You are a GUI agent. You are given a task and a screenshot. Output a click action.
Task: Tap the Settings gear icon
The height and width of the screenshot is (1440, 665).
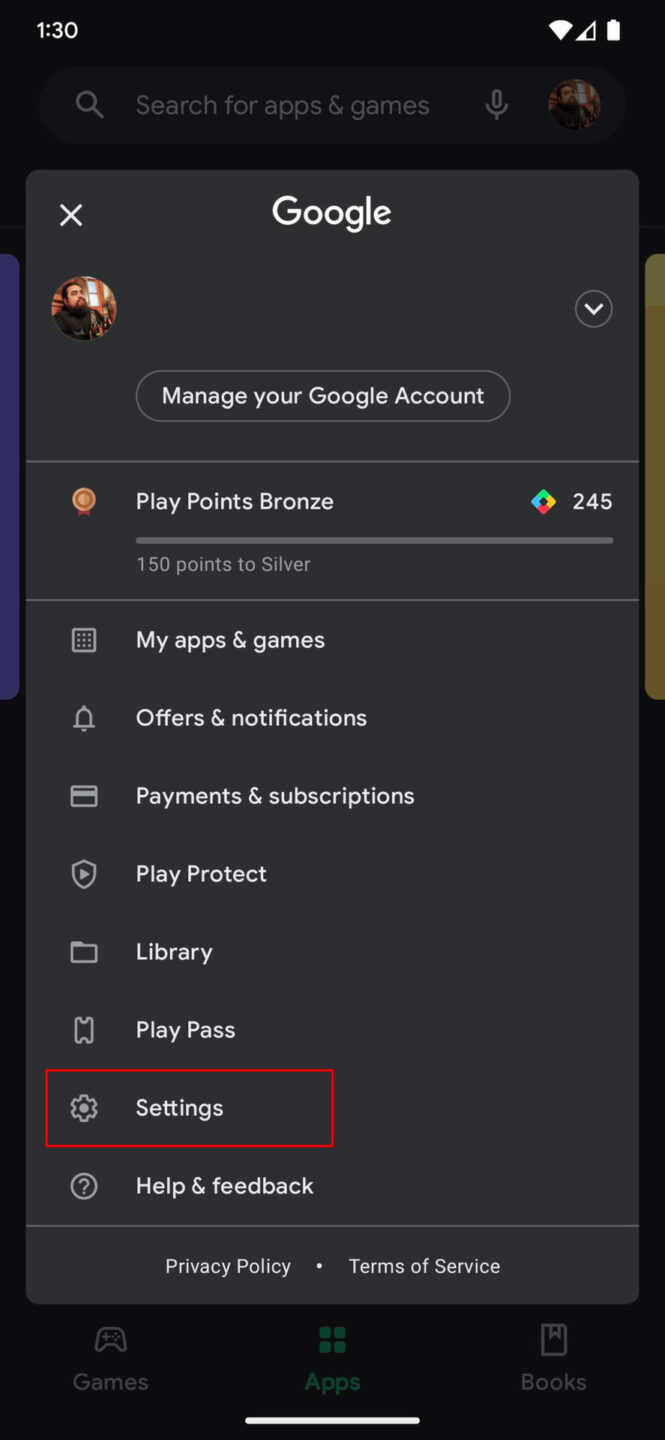click(x=84, y=1108)
